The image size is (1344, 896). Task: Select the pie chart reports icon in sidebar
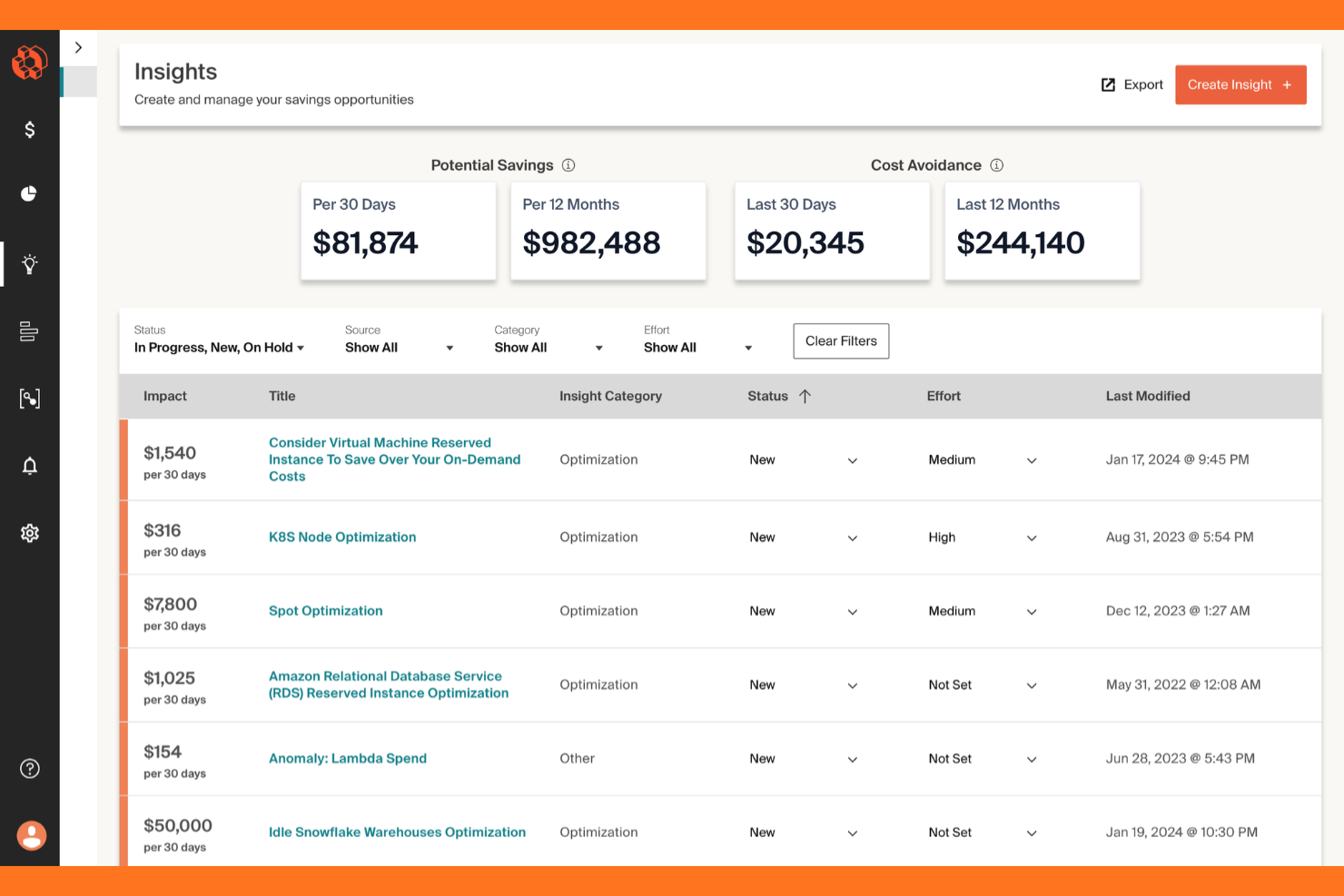(30, 193)
